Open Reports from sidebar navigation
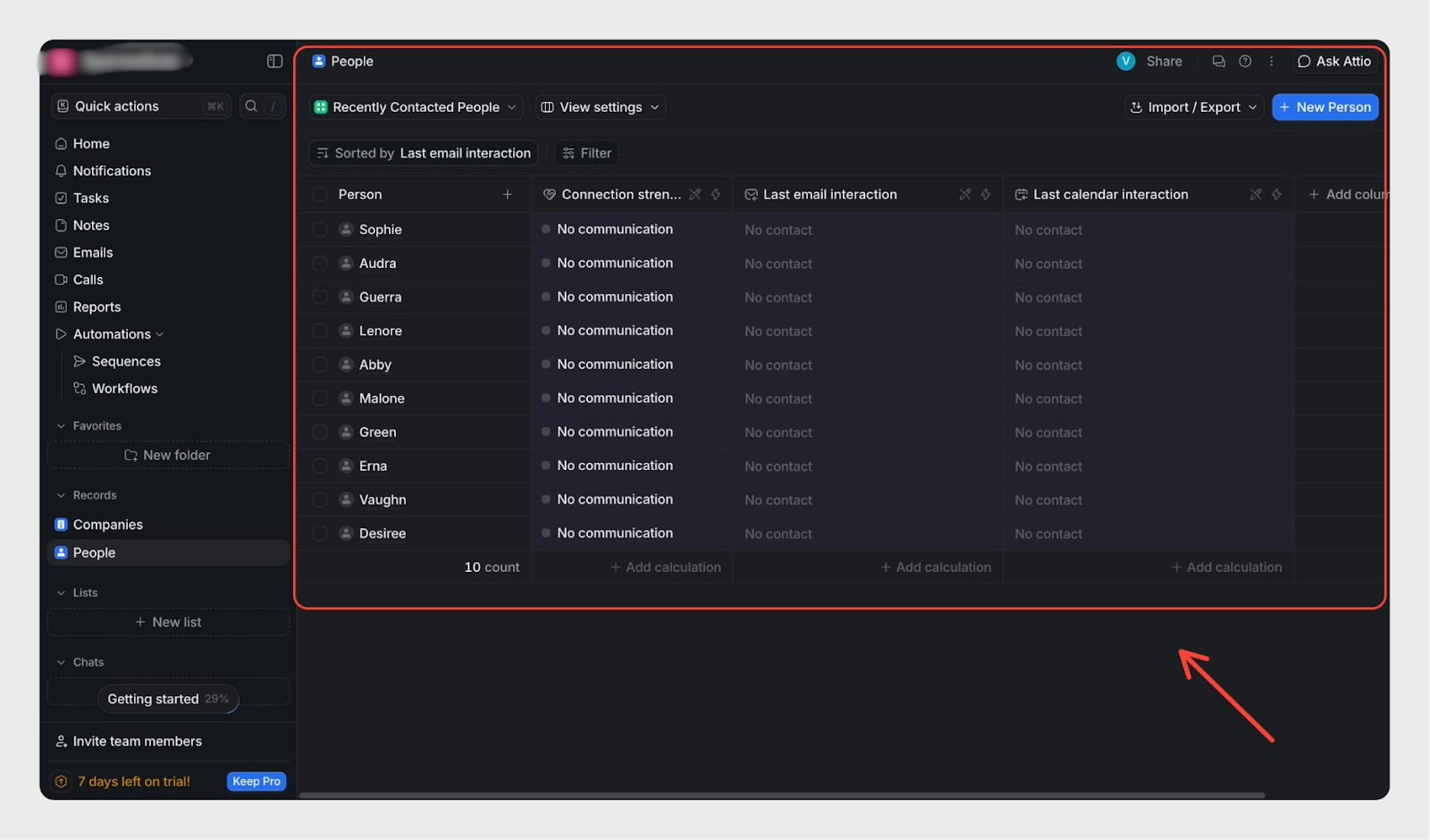This screenshot has width=1430, height=840. pos(97,307)
